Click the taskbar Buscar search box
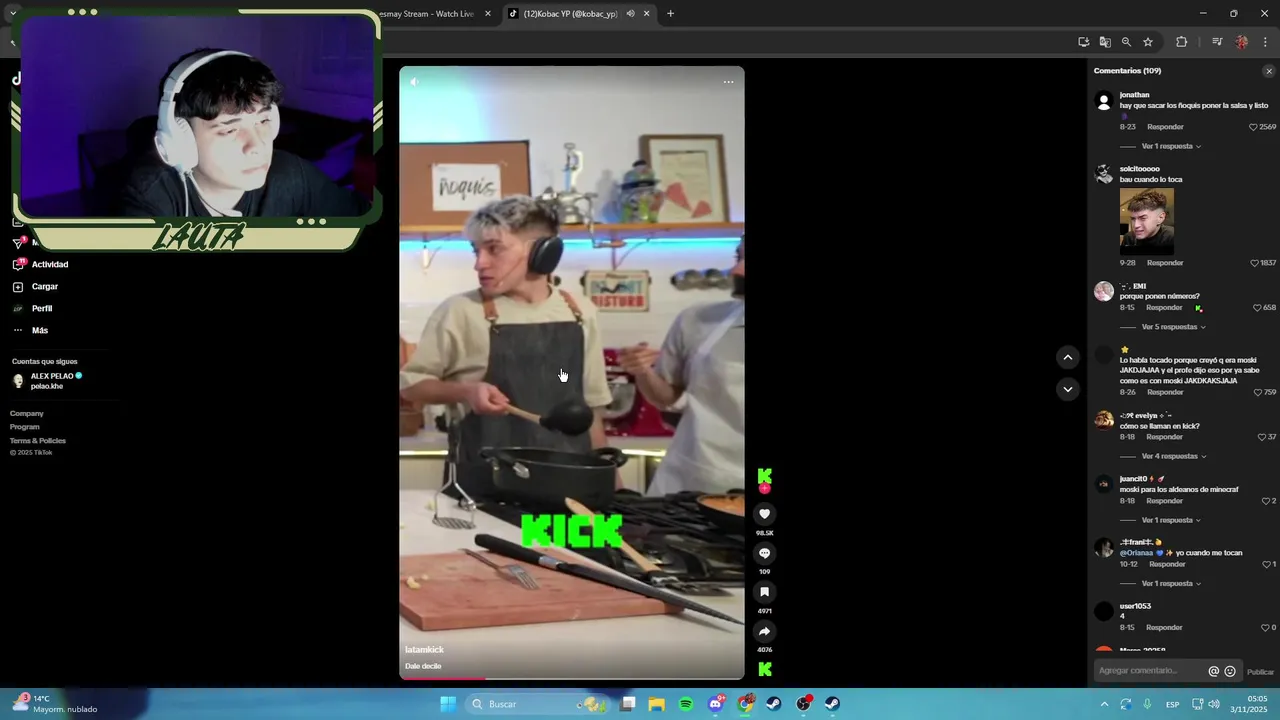1280x720 pixels. click(x=540, y=704)
